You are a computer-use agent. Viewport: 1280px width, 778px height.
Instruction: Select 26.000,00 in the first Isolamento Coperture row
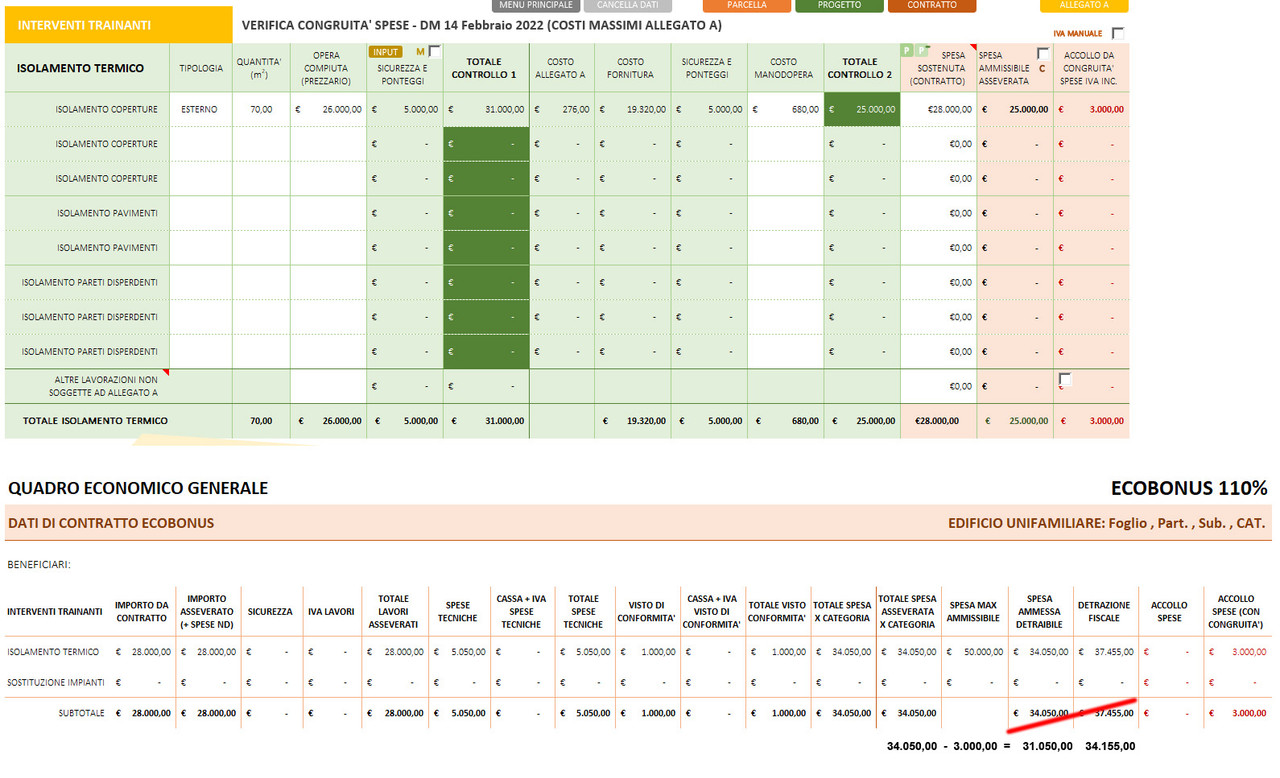click(329, 109)
